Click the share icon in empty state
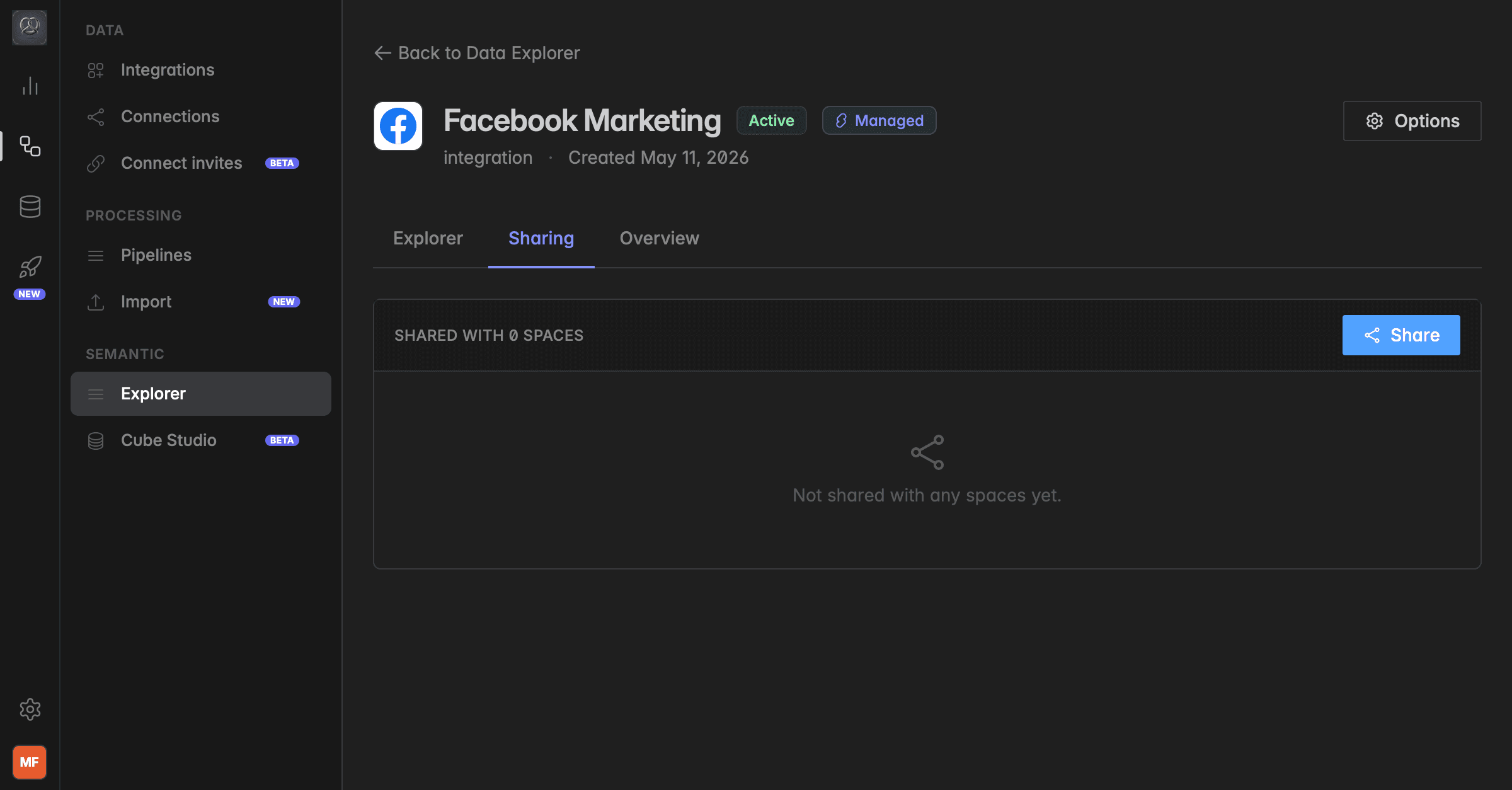This screenshot has width=1512, height=790. coord(927,452)
